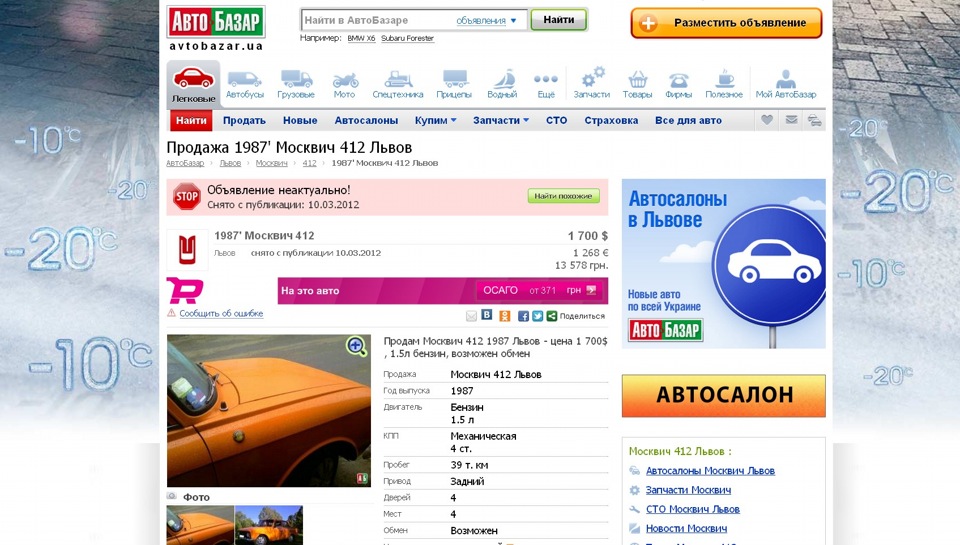Open Новости Москвич link
Screen dimensions: 960x545
[686, 528]
